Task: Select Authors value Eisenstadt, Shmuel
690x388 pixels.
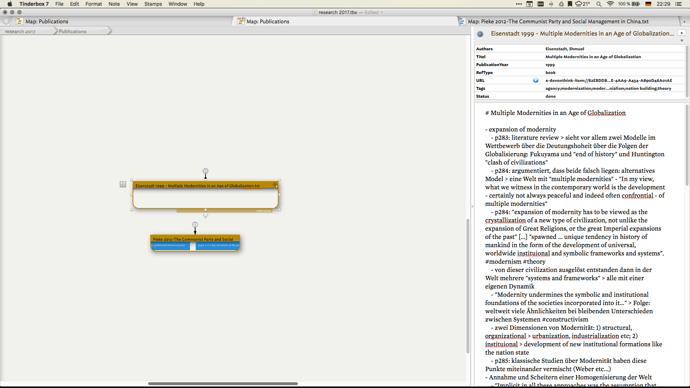Action: [x=565, y=49]
